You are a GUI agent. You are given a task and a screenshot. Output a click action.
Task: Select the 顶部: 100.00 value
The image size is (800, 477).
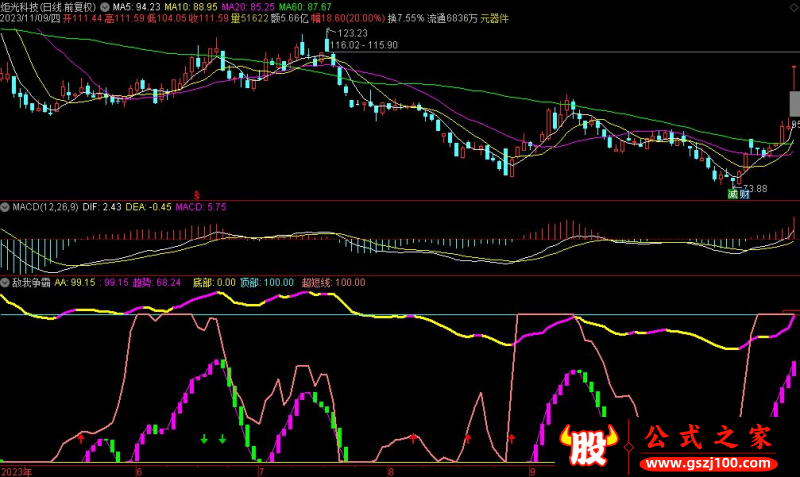(x=267, y=283)
